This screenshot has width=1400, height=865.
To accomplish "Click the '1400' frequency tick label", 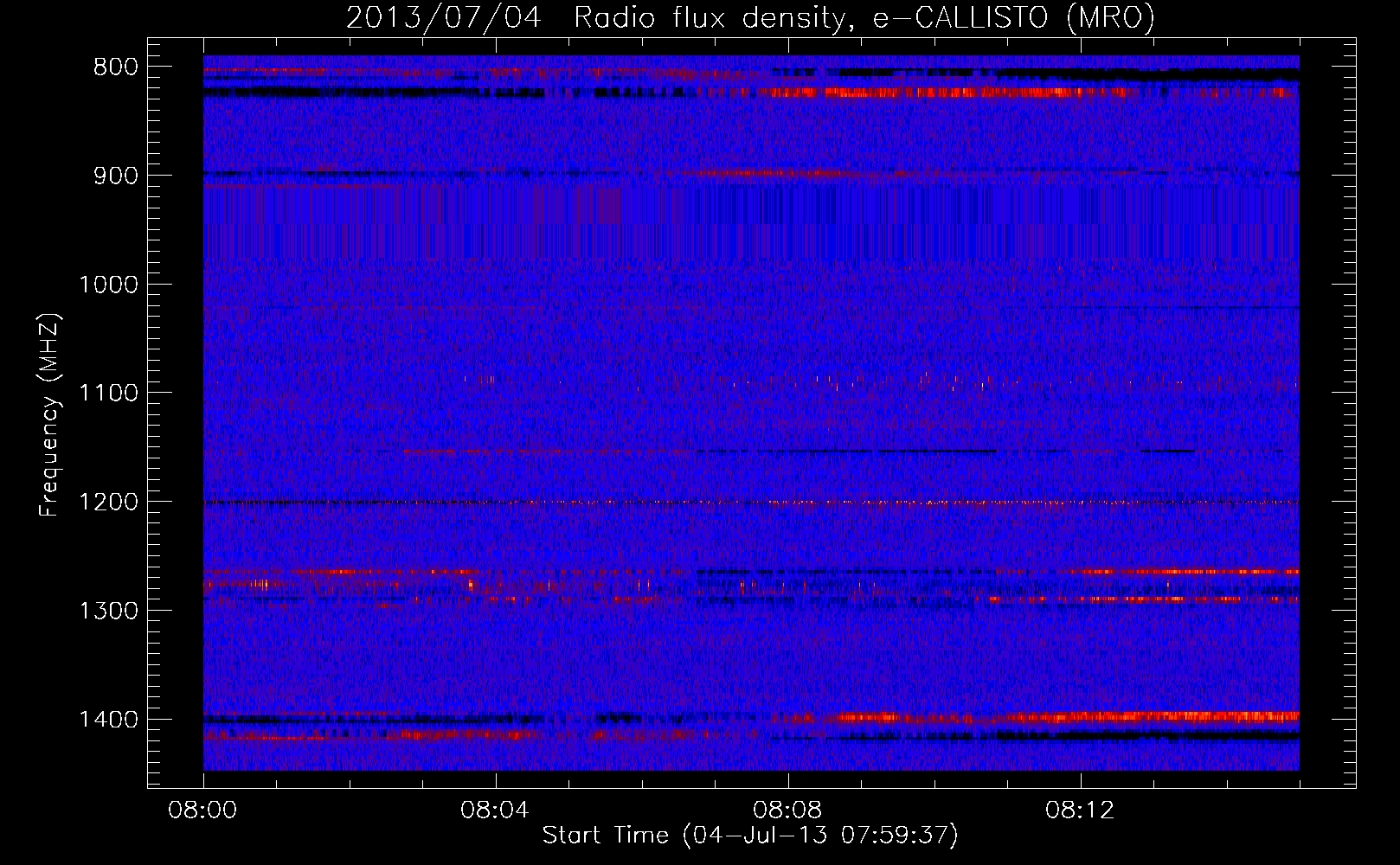I will click(108, 720).
